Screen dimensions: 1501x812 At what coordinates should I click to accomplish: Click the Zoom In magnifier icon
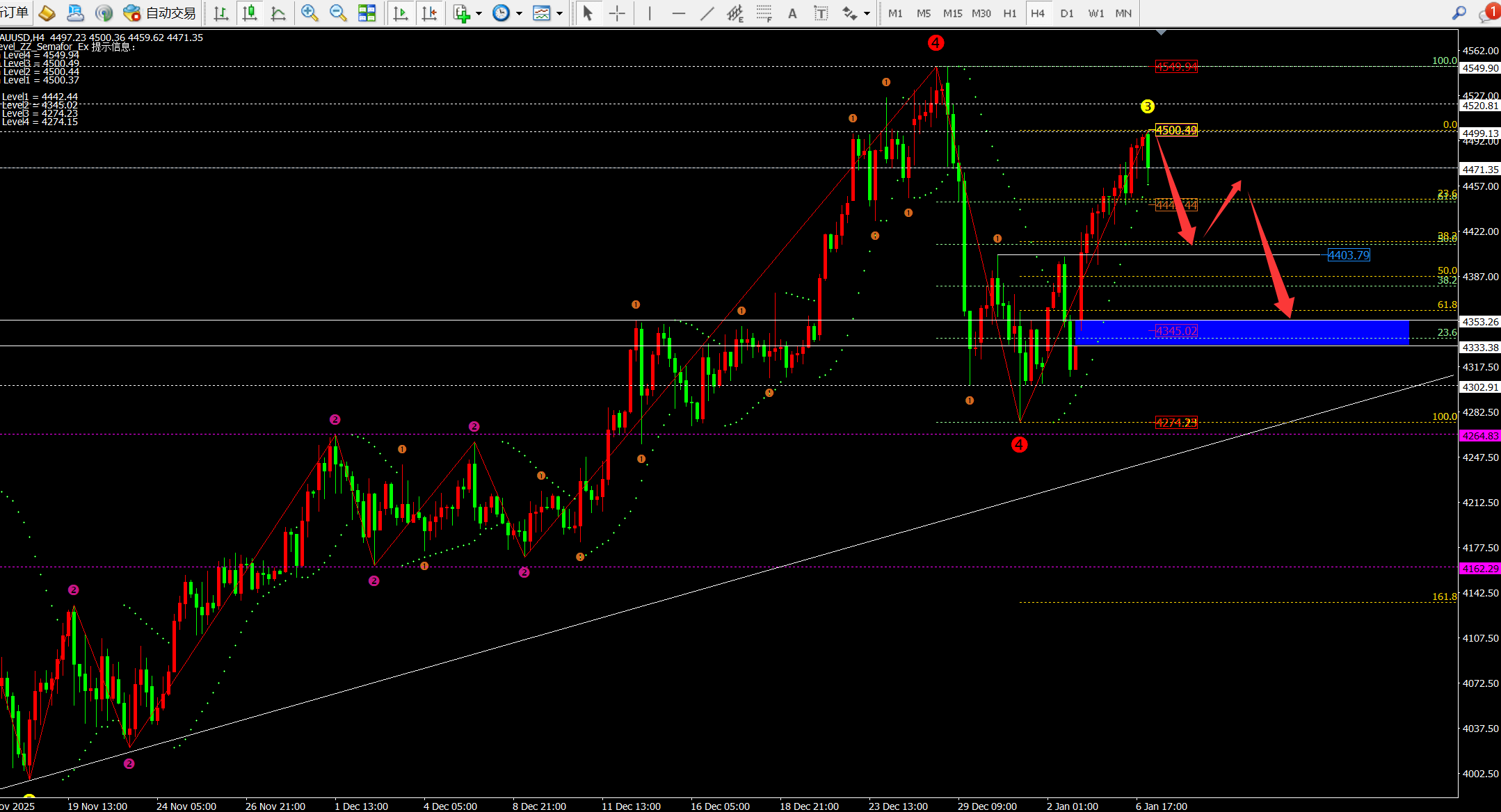(310, 13)
